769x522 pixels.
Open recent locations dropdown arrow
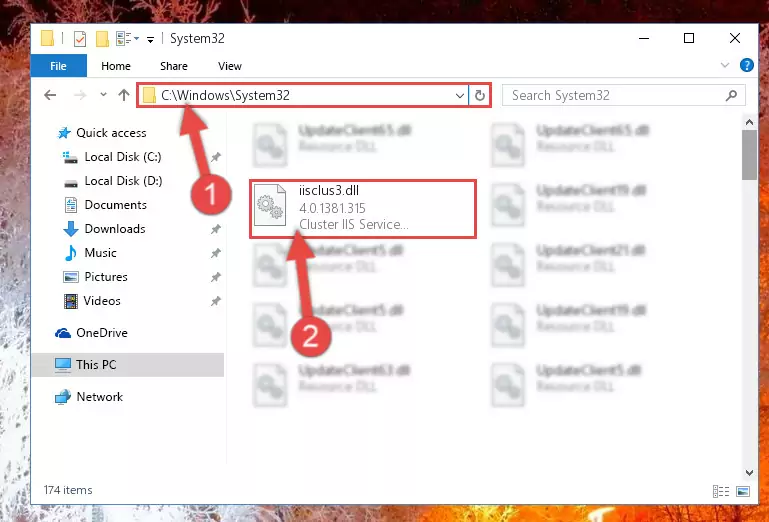pyautogui.click(x=103, y=94)
